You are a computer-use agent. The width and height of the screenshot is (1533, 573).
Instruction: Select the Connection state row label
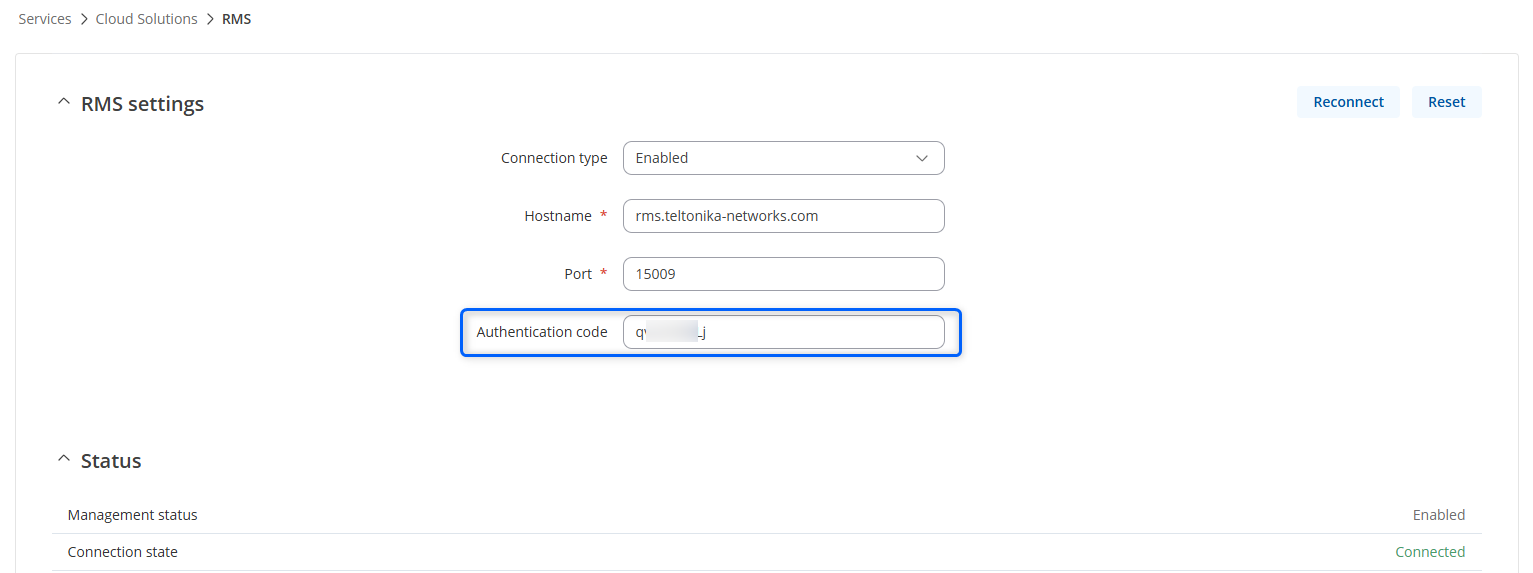click(x=122, y=552)
